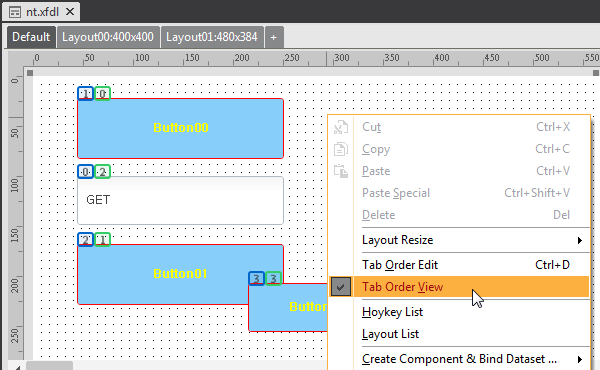Viewport: 600px width, 370px height.
Task: Add a new layout with plus tab
Action: point(274,37)
